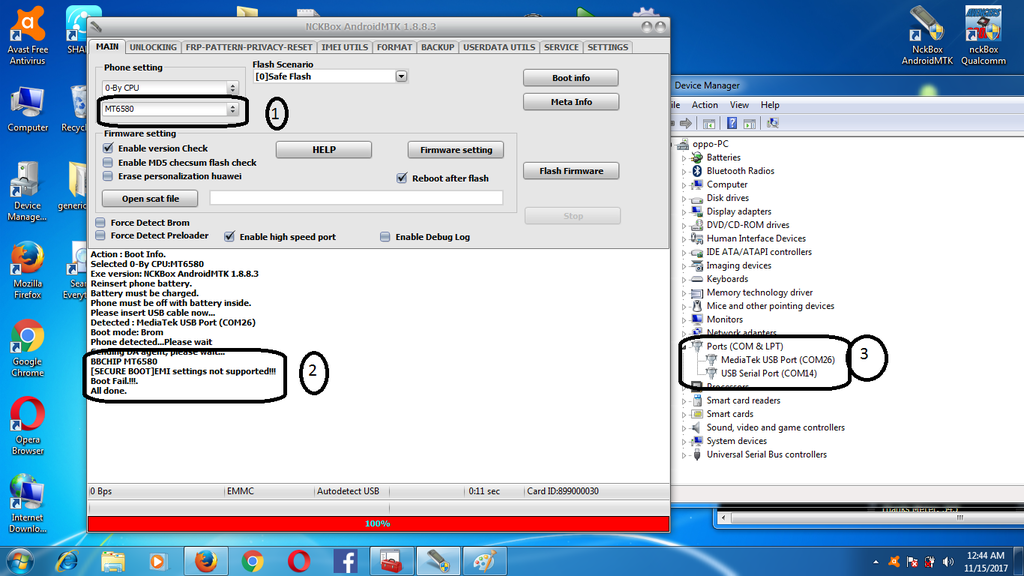Expand Bluetooth Radios in Device Manager
Viewport: 1024px width, 576px height.
(684, 171)
